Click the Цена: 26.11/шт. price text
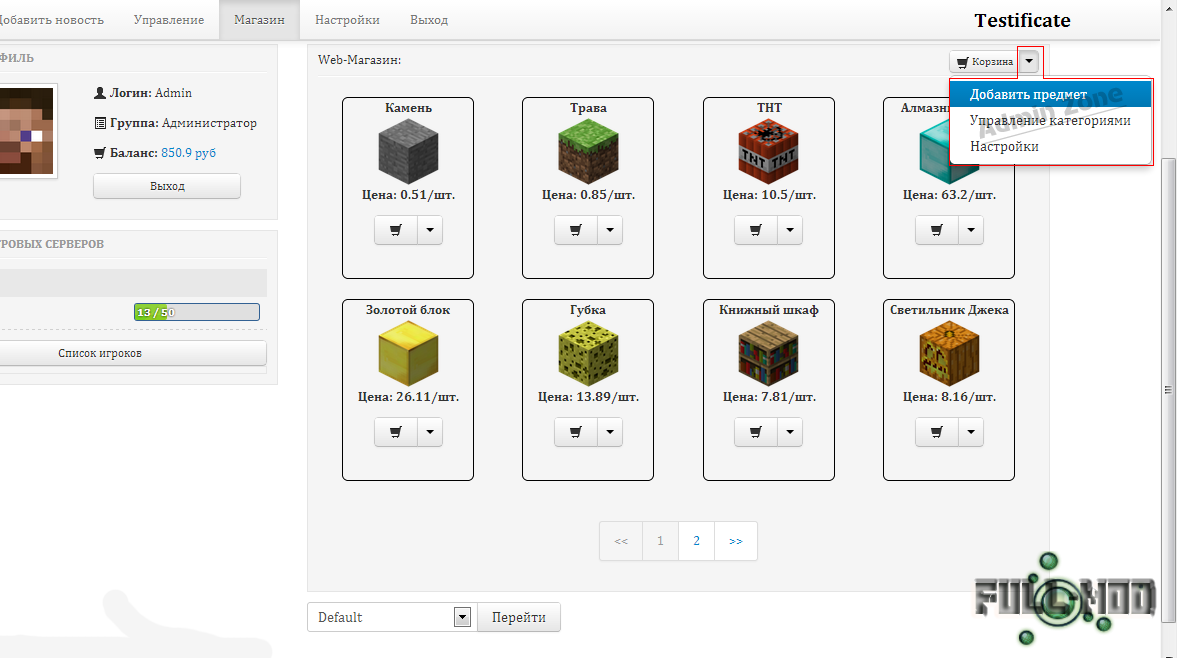Screen dimensions: 1177x658 tap(408, 397)
